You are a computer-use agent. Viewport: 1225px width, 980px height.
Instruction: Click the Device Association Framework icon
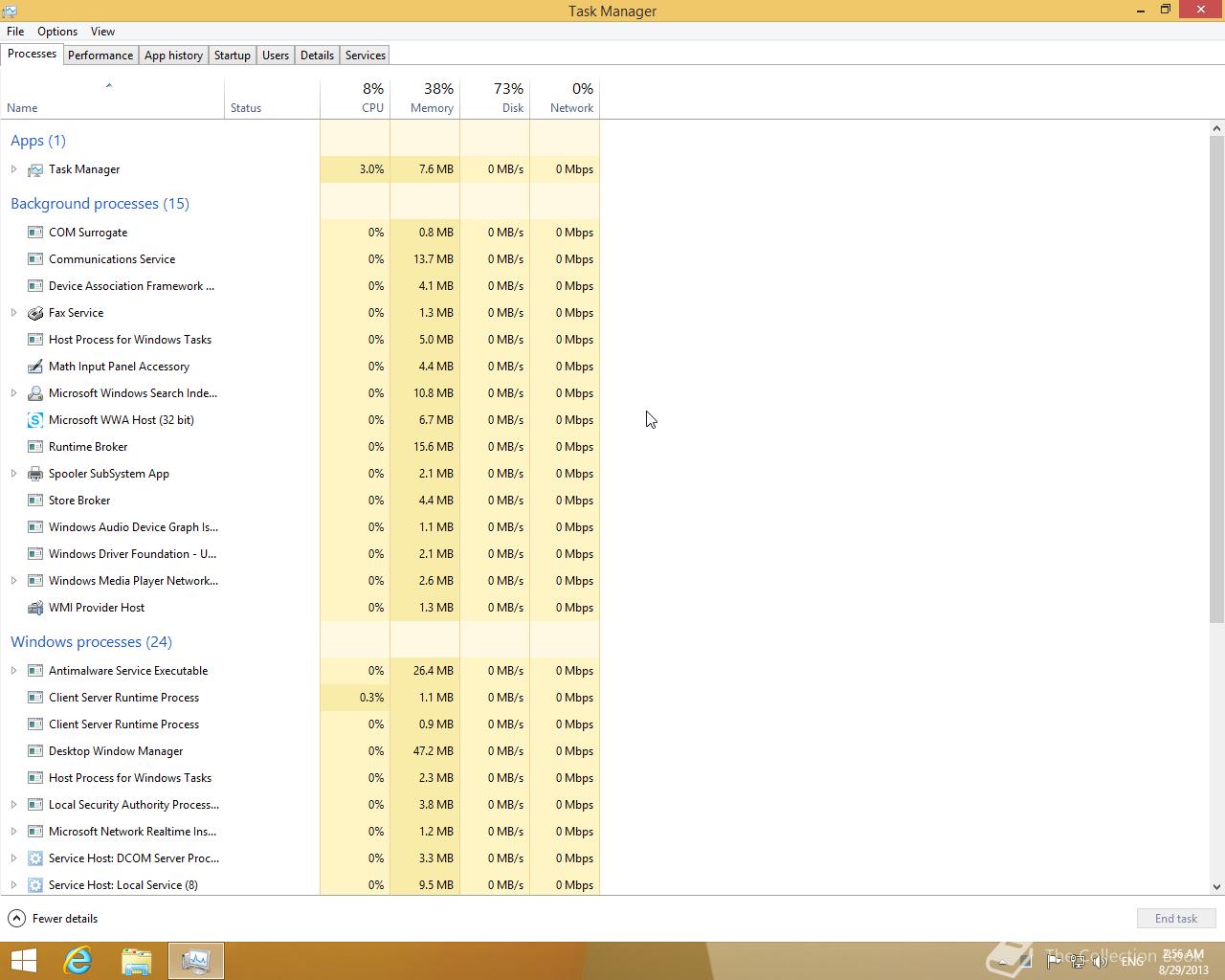pos(35,286)
